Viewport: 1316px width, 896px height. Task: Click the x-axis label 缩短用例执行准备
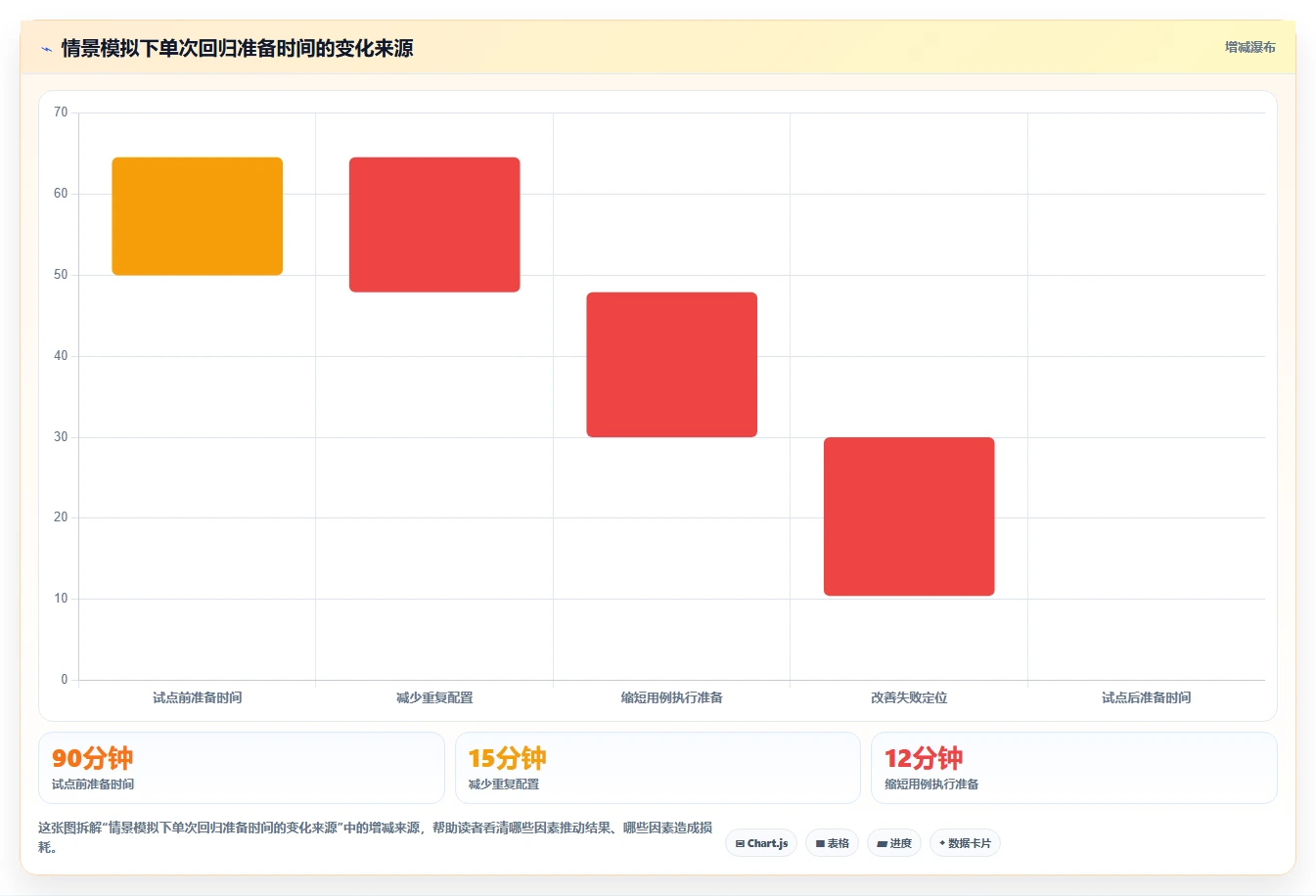tap(672, 697)
